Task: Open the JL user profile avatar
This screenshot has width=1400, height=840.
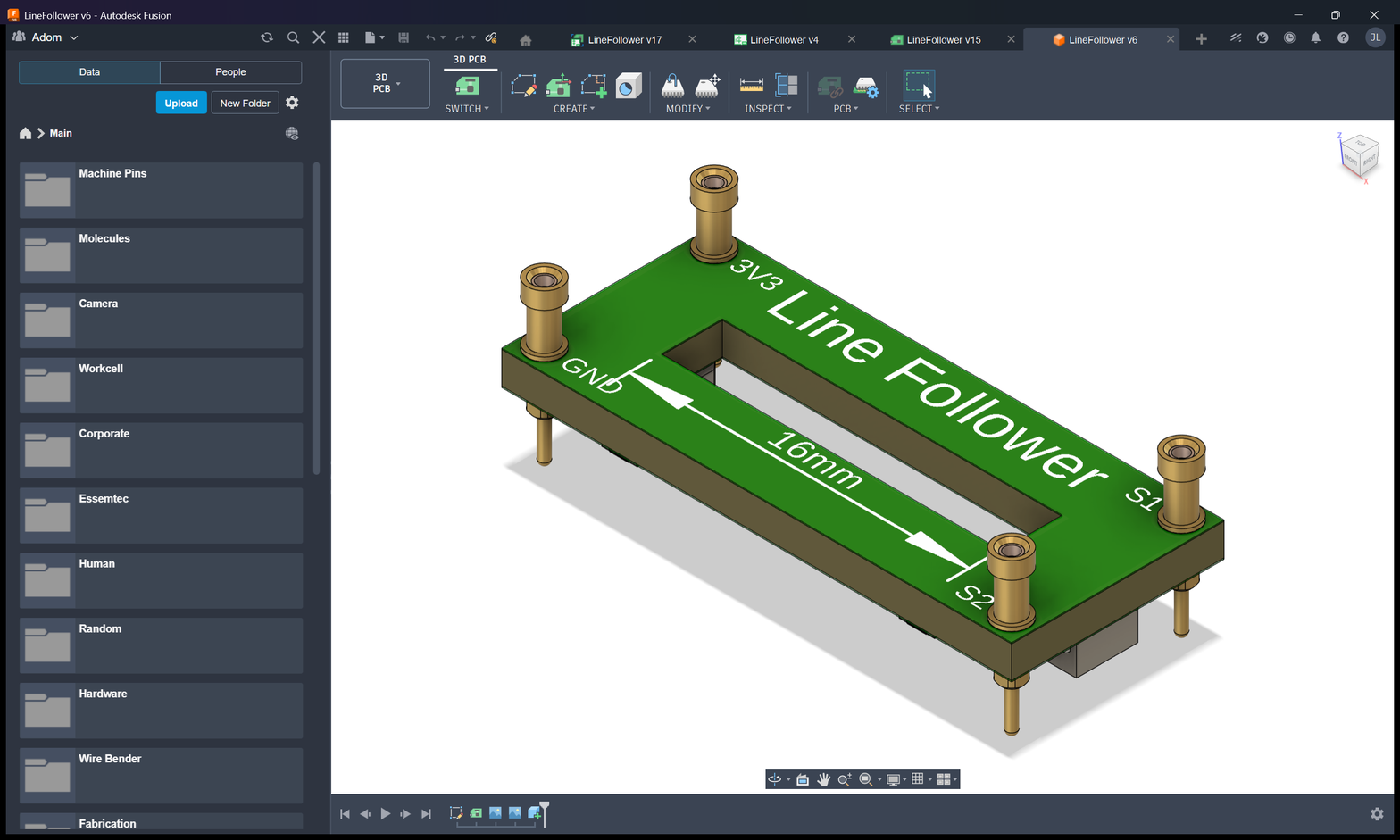Action: [x=1375, y=37]
